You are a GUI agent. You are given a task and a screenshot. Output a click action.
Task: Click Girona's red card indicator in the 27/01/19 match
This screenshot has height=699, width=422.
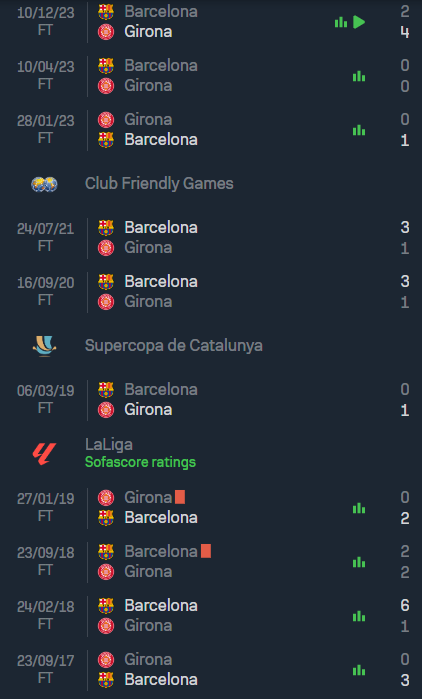click(x=180, y=497)
